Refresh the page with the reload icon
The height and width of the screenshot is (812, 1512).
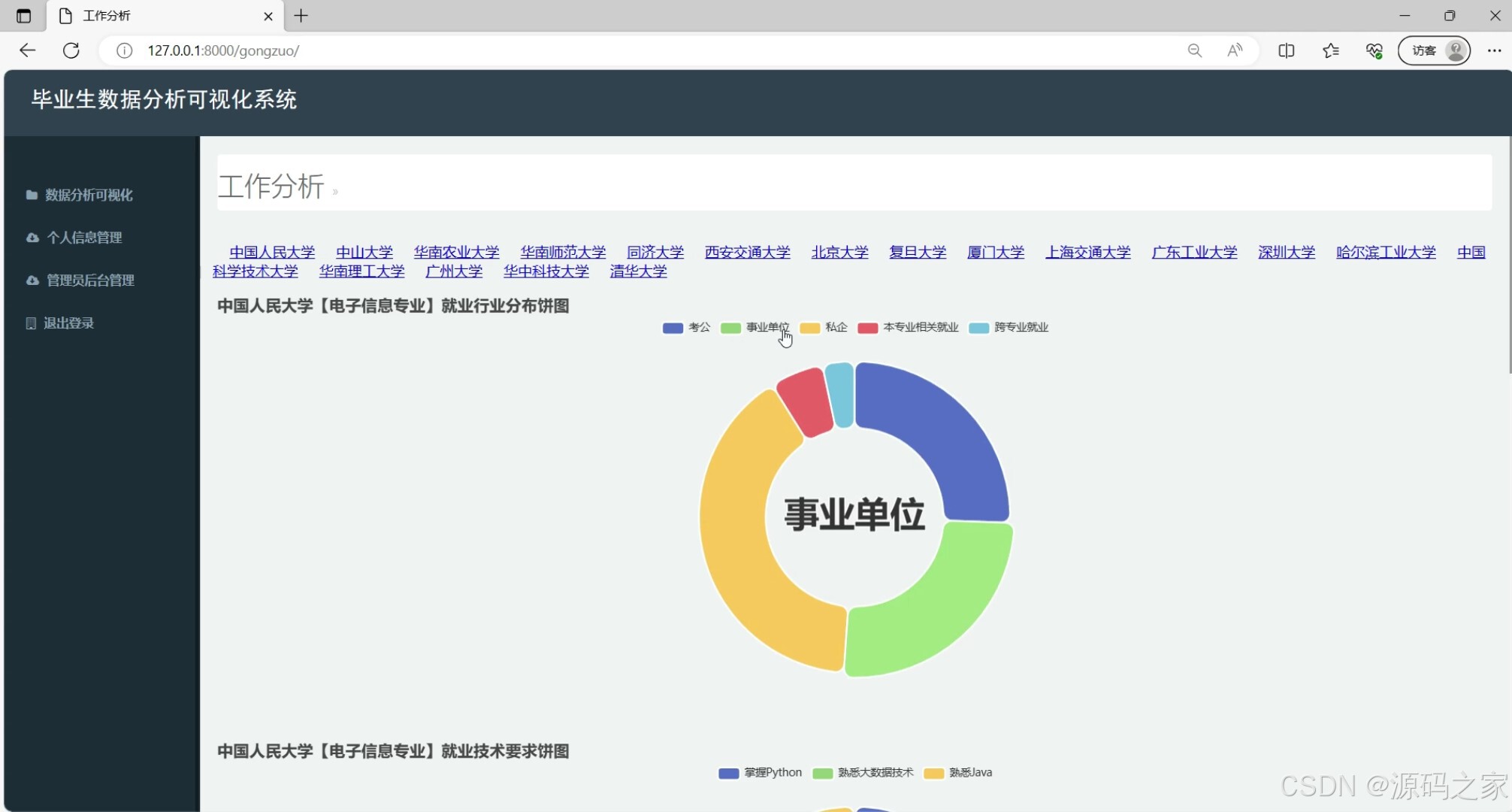click(x=72, y=50)
